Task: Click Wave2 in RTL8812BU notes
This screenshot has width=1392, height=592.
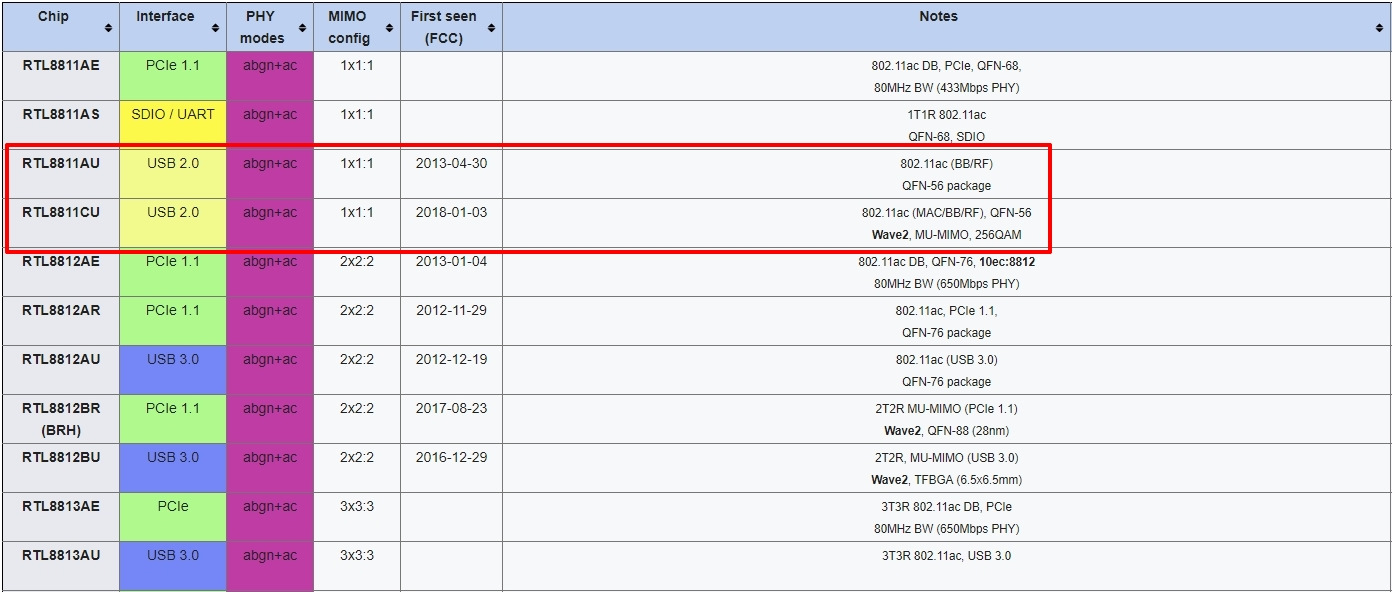Action: click(x=889, y=480)
